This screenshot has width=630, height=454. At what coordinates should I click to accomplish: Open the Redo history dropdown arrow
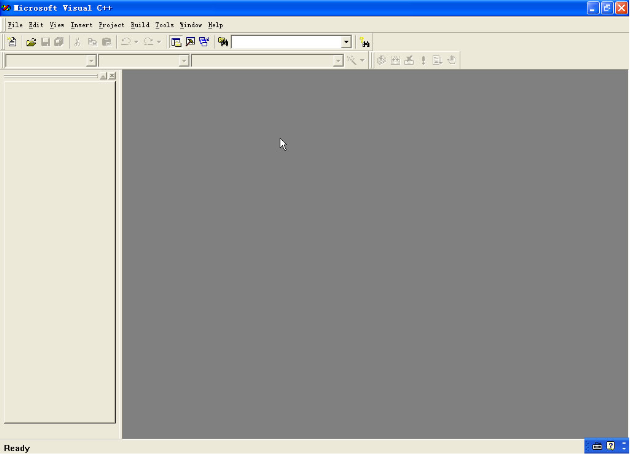pos(159,42)
